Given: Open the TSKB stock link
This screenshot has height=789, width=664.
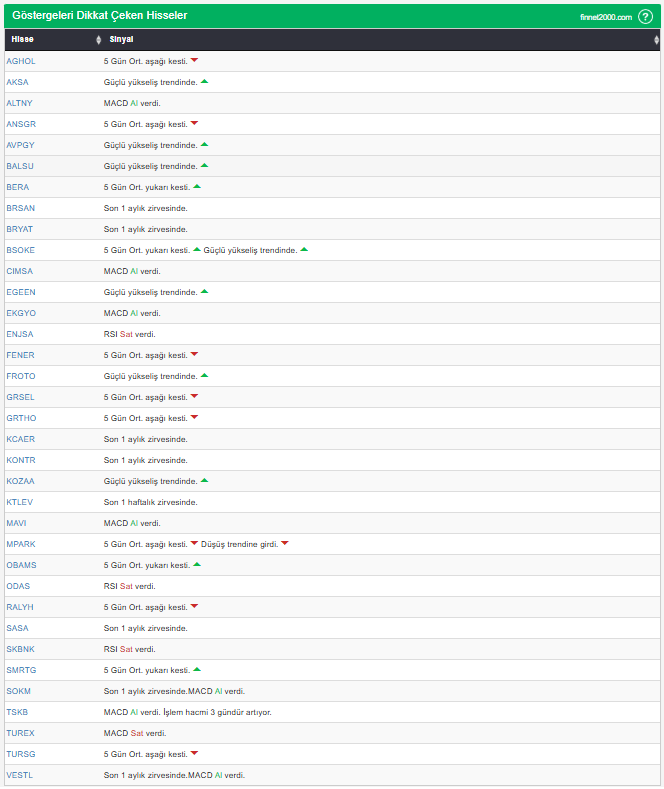Looking at the screenshot, I should point(17,712).
